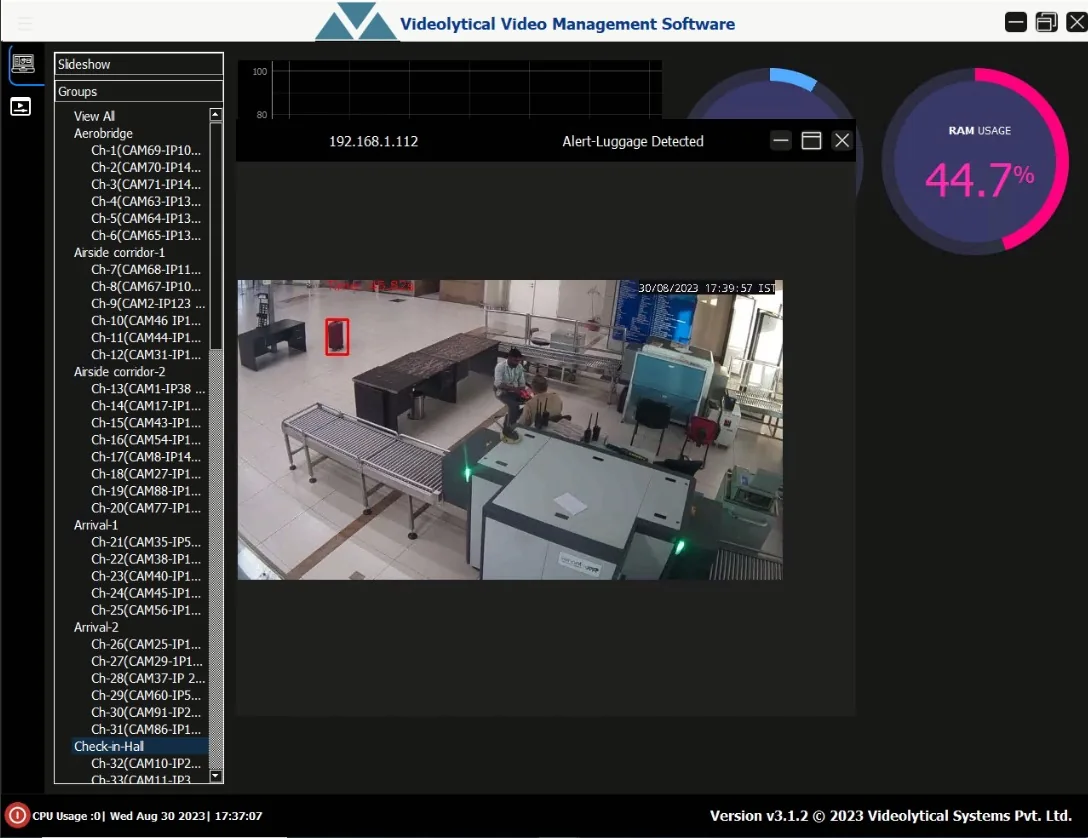The image size is (1088, 838).
Task: Select camera Ch-25(CAM56-IP1...
Action: point(146,610)
